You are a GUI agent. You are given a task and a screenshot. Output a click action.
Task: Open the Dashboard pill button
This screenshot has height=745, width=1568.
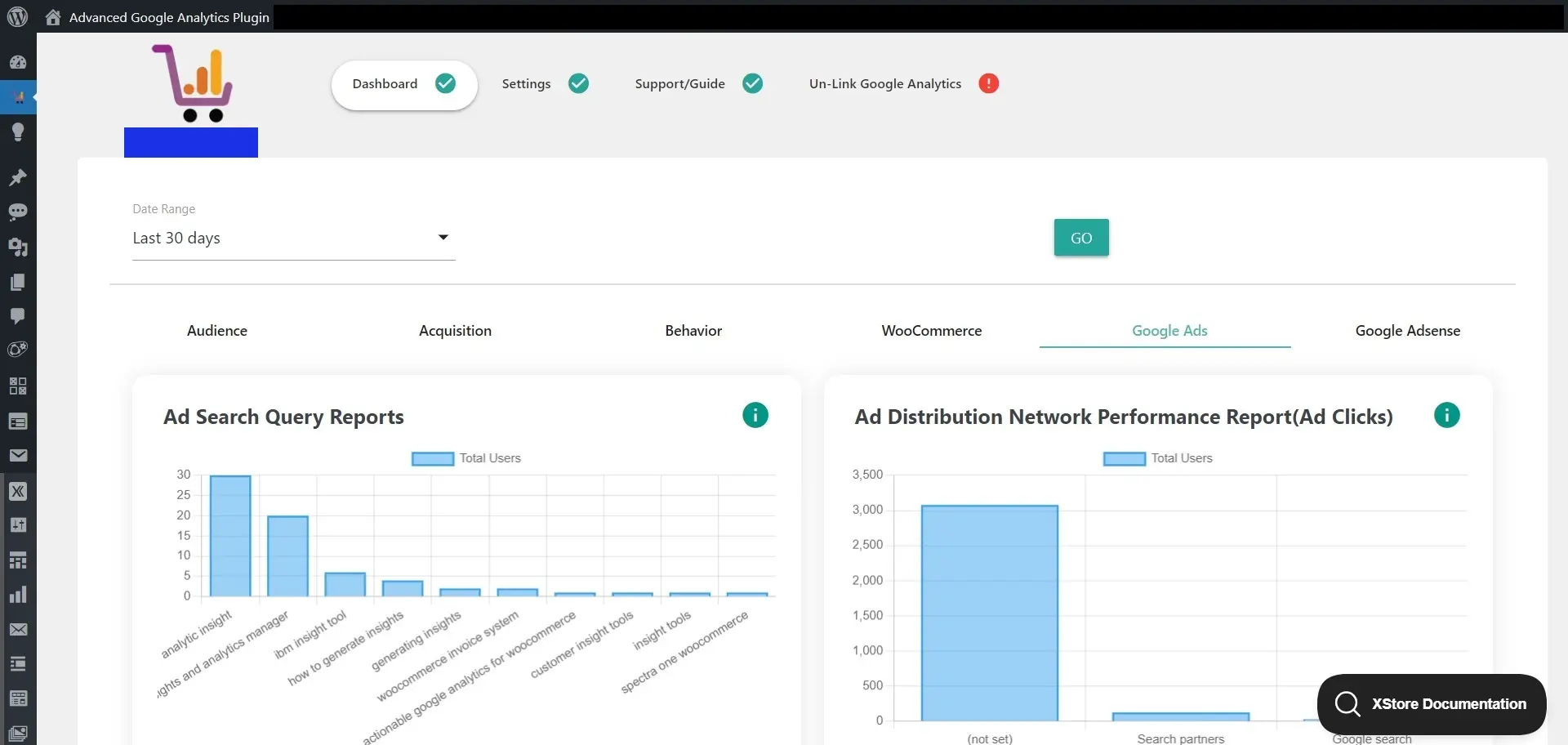(x=404, y=84)
